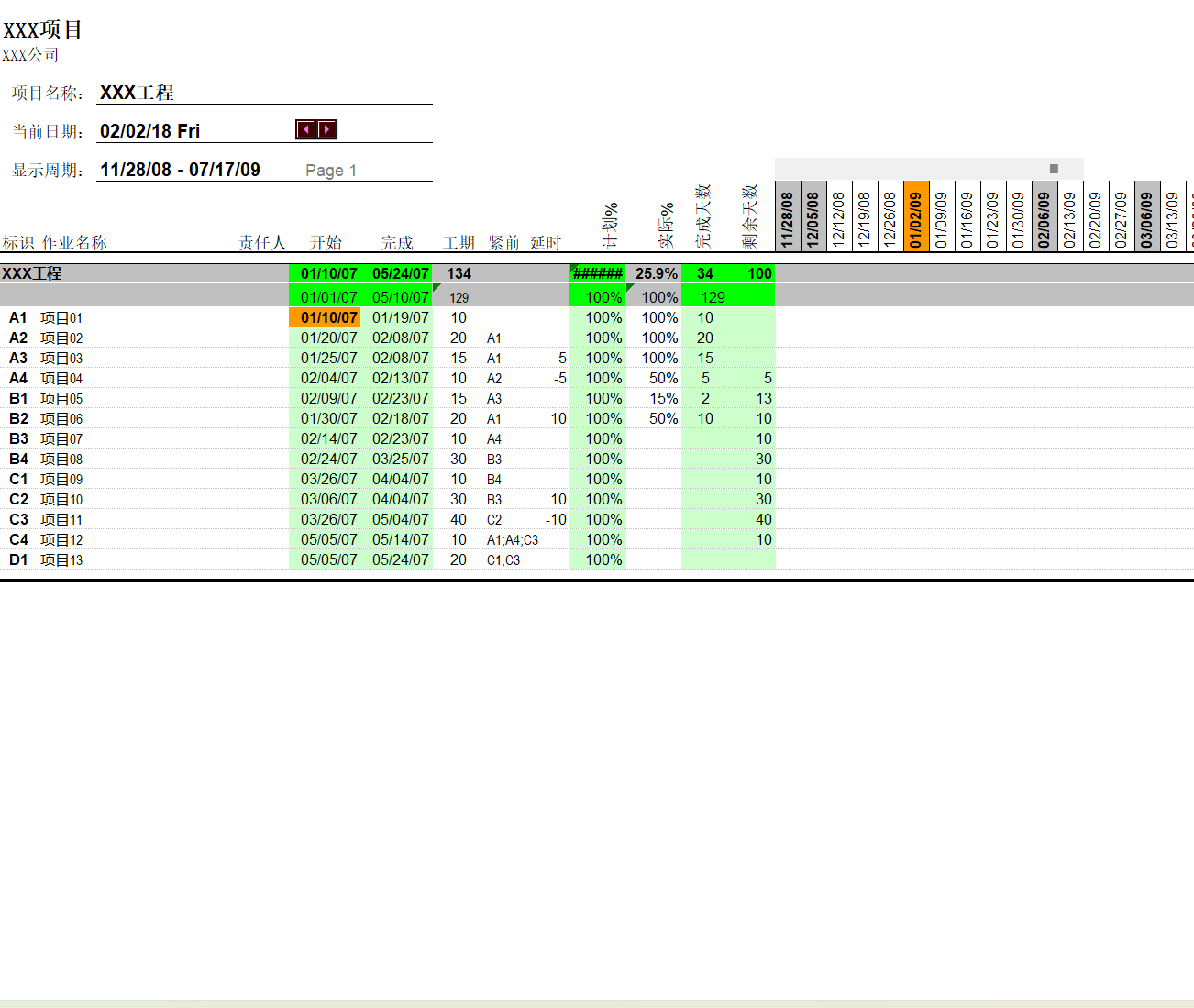Select the 01/23/09 date column header
The width and height of the screenshot is (1194, 1008).
[x=993, y=216]
